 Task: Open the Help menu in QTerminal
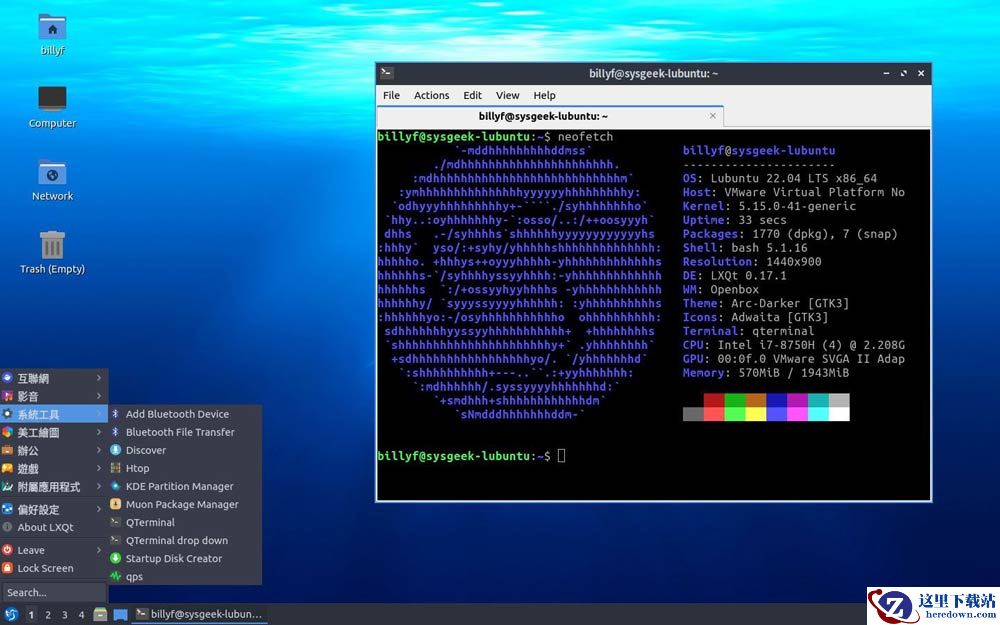(544, 95)
